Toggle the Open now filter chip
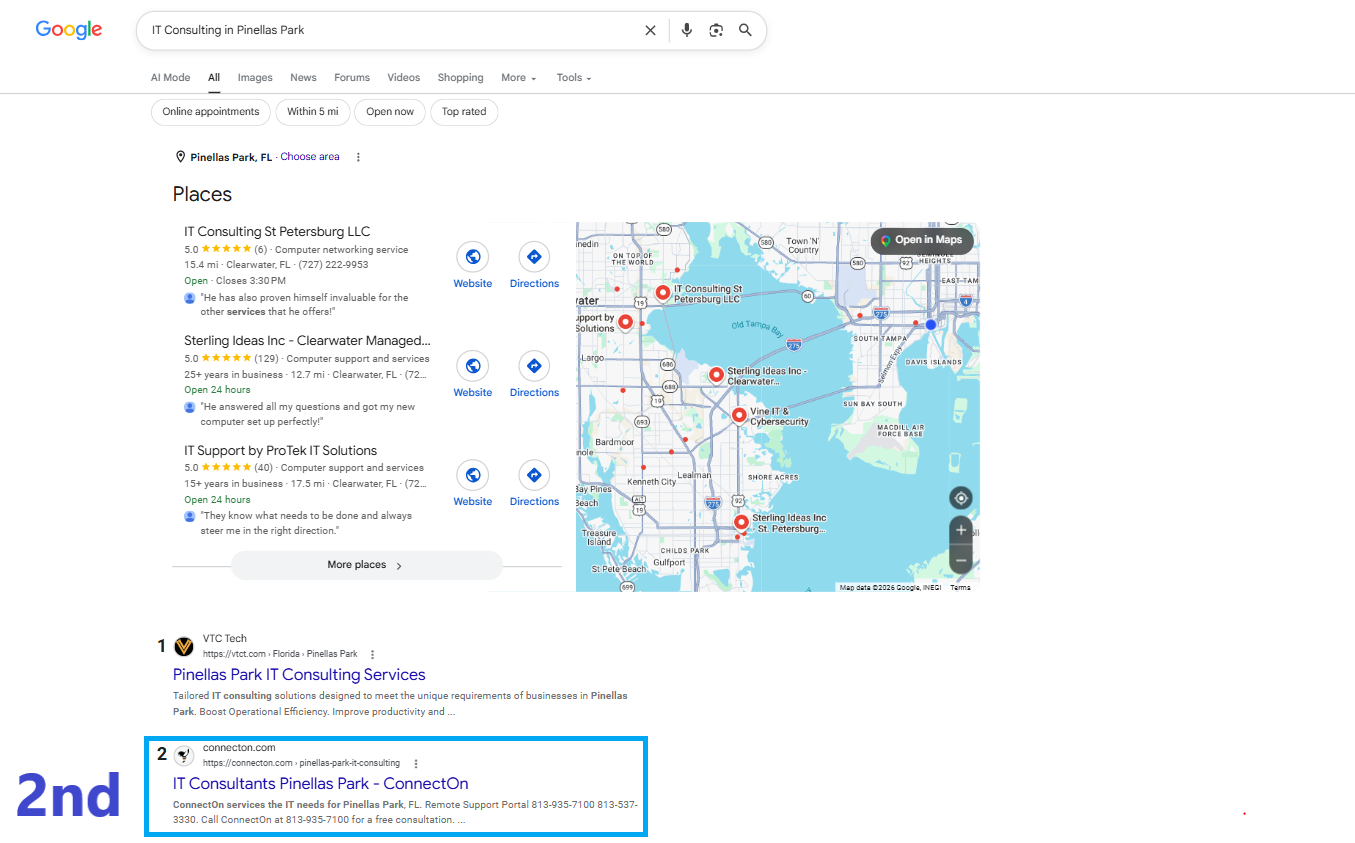This screenshot has height=843, width=1355. 390,112
